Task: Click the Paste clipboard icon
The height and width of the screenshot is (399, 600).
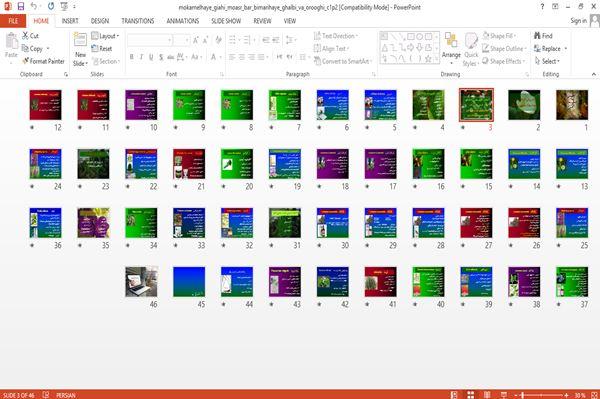Action: coord(11,41)
